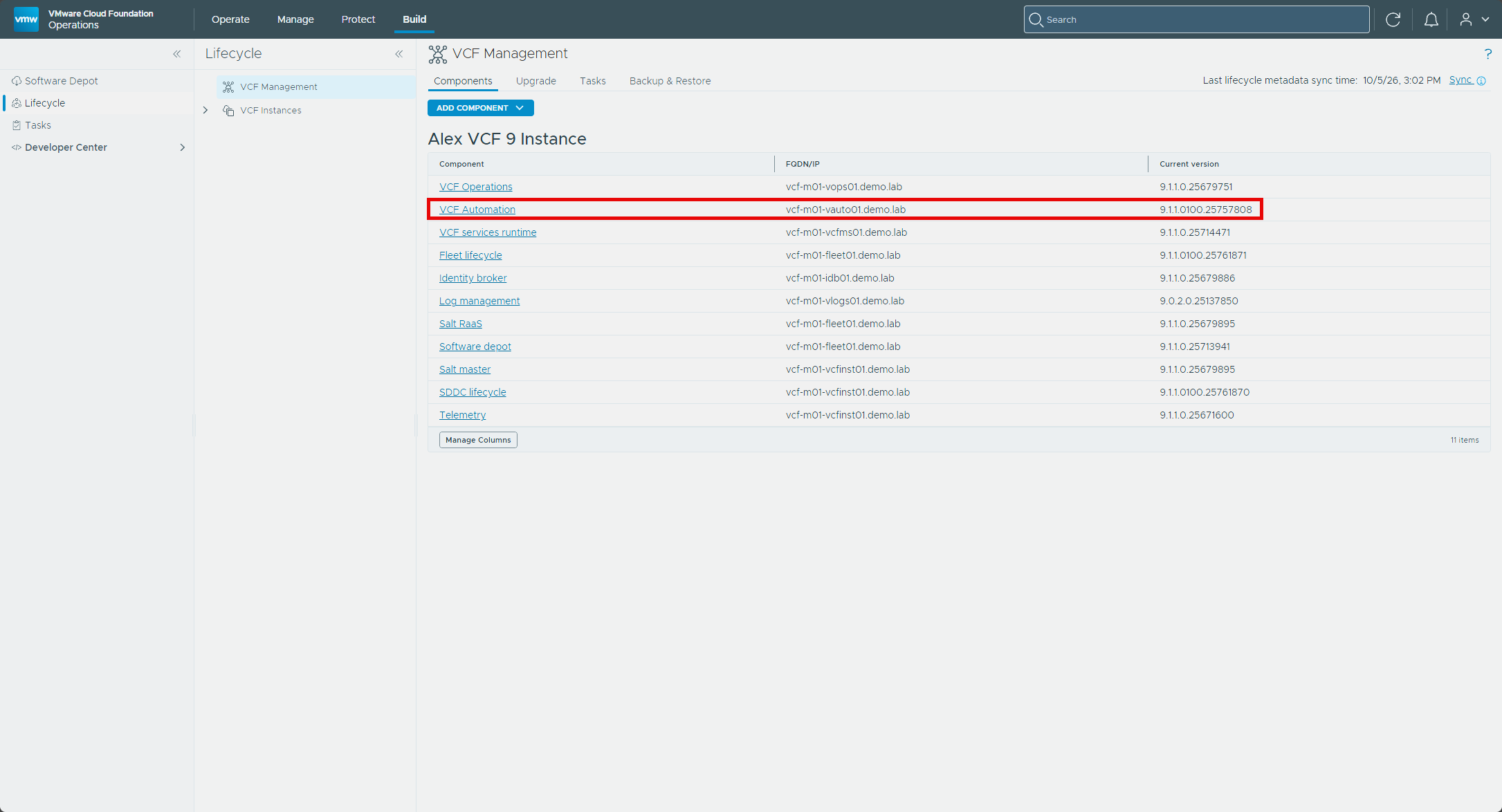Screen dimensions: 1502x812
Task: Click the Lifecycle sidebar icon
Action: click(17, 103)
